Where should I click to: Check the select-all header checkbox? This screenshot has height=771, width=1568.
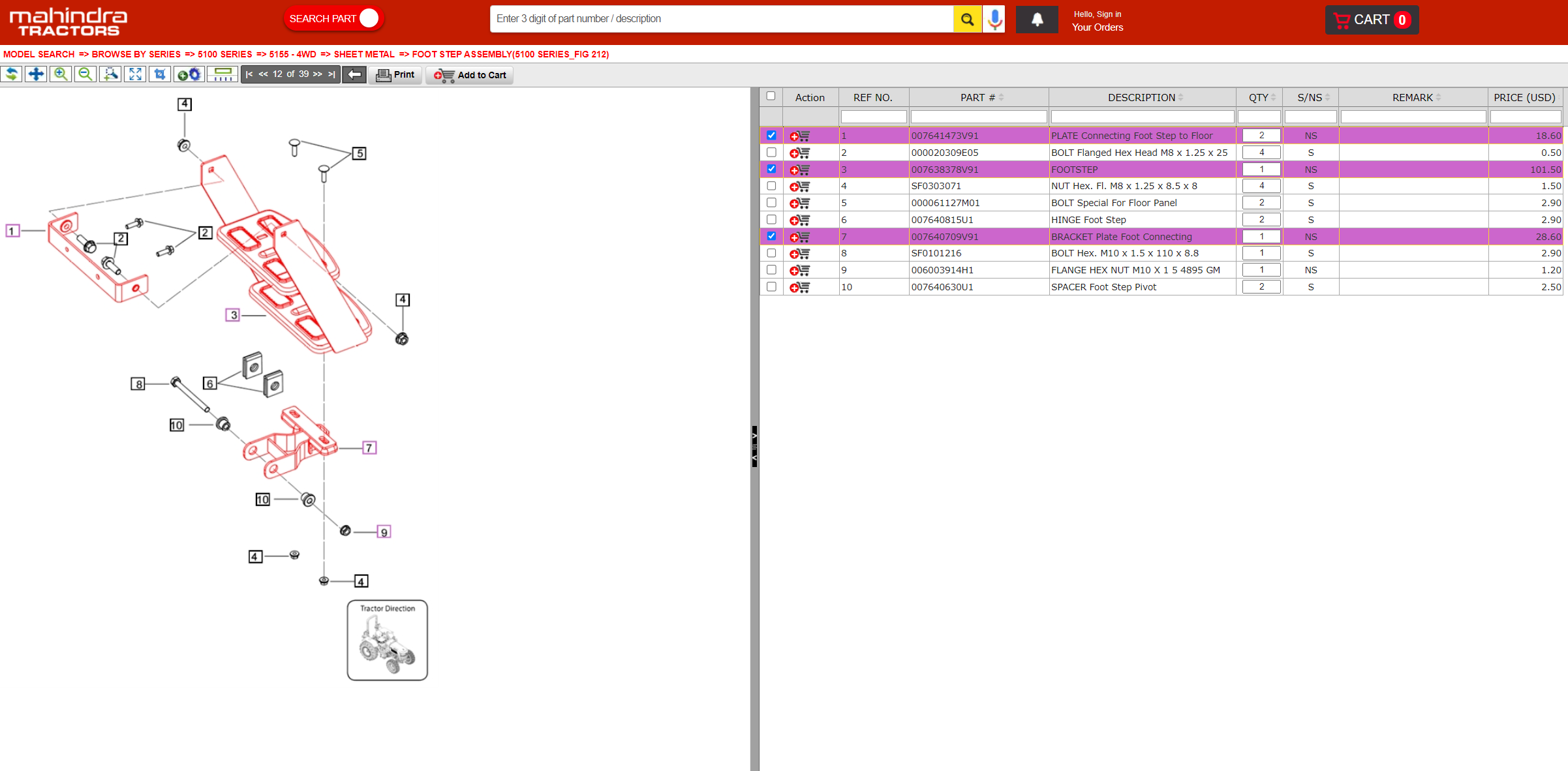pyautogui.click(x=771, y=97)
